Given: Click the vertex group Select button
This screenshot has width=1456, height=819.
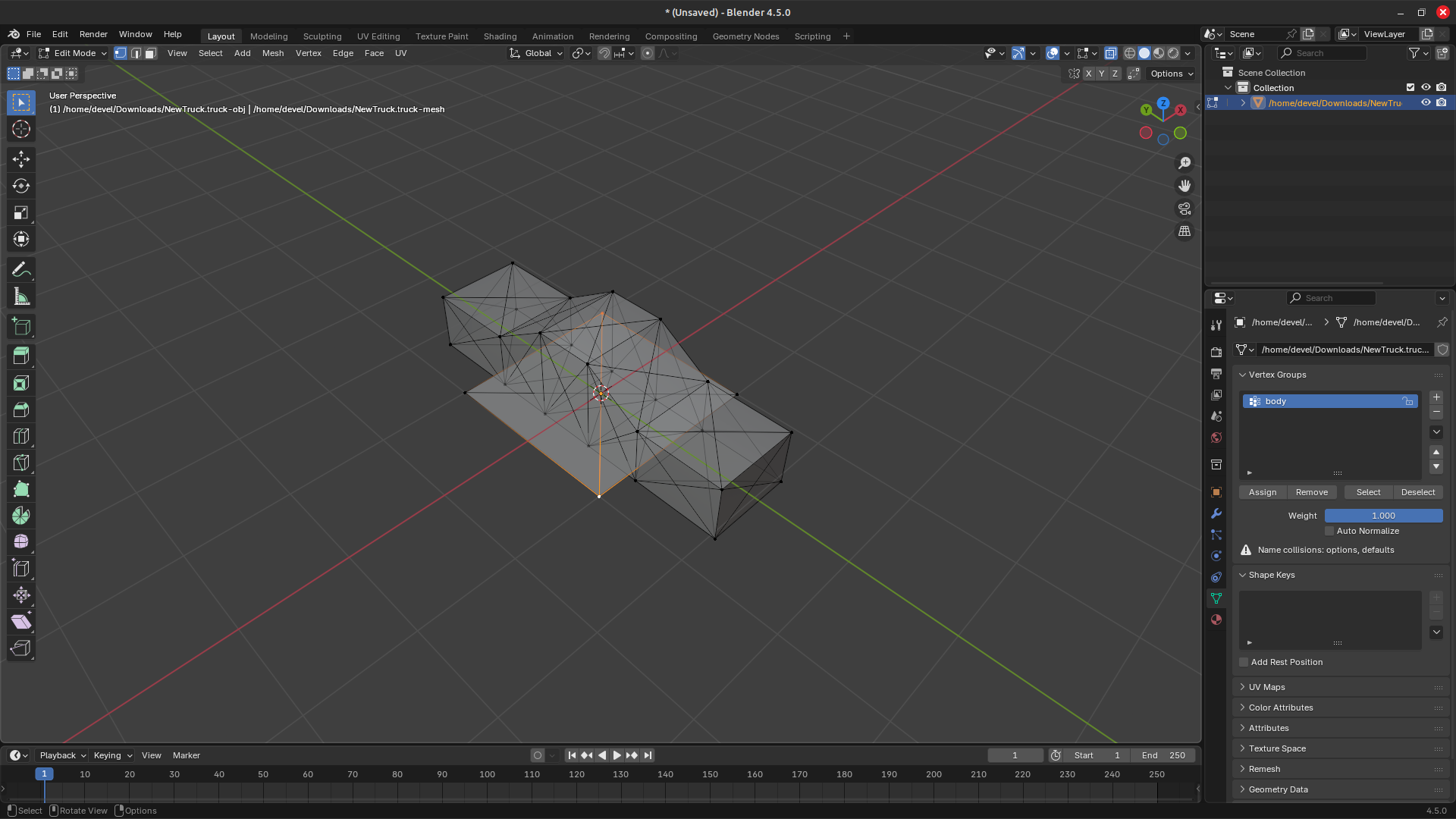Looking at the screenshot, I should (x=1368, y=492).
